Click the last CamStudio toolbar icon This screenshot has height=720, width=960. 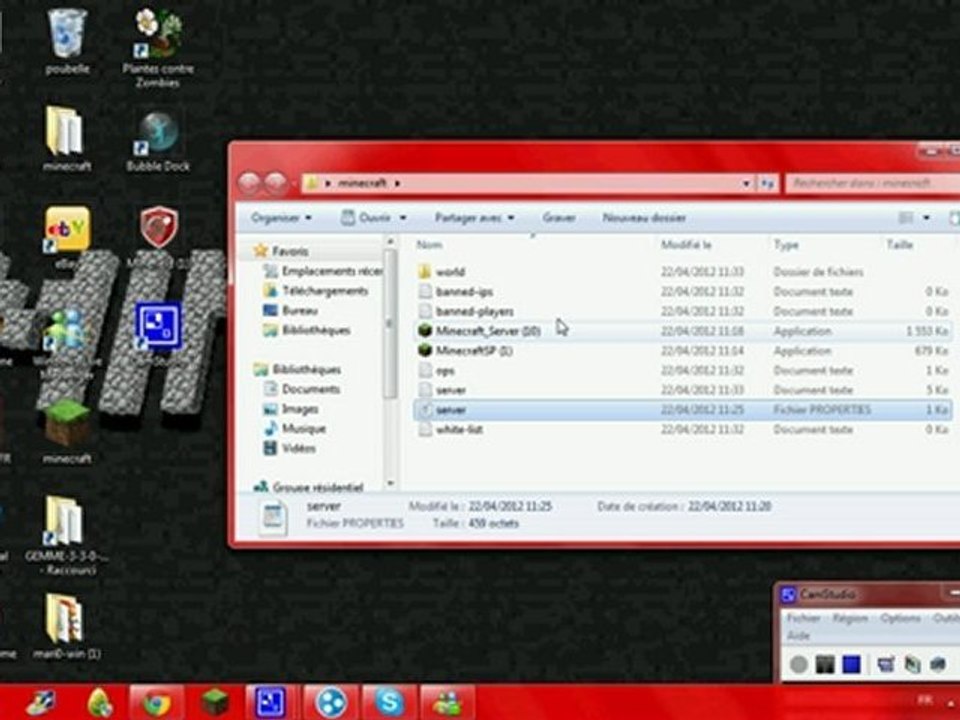pos(938,664)
